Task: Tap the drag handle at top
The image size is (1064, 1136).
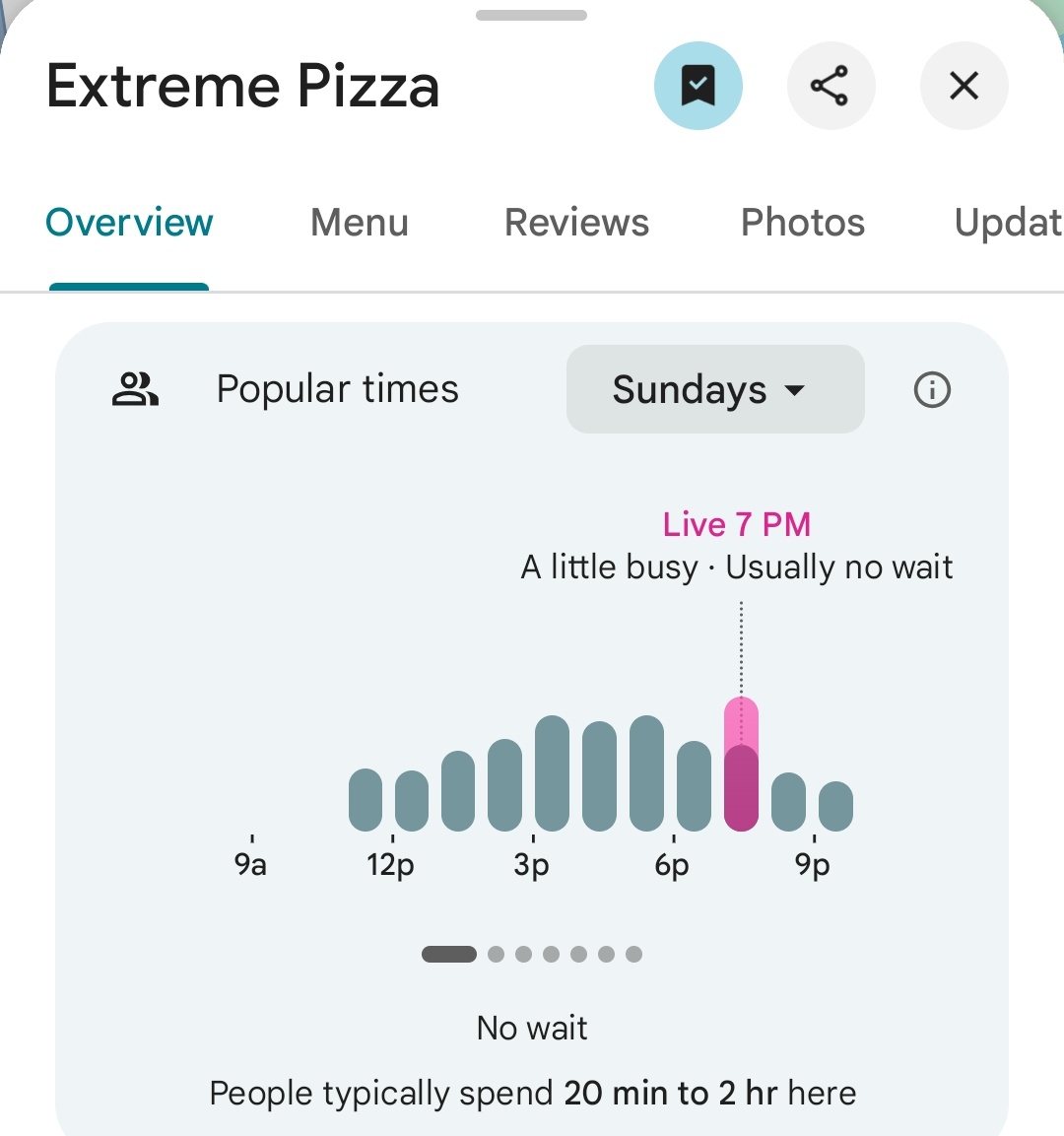Action: click(x=531, y=16)
